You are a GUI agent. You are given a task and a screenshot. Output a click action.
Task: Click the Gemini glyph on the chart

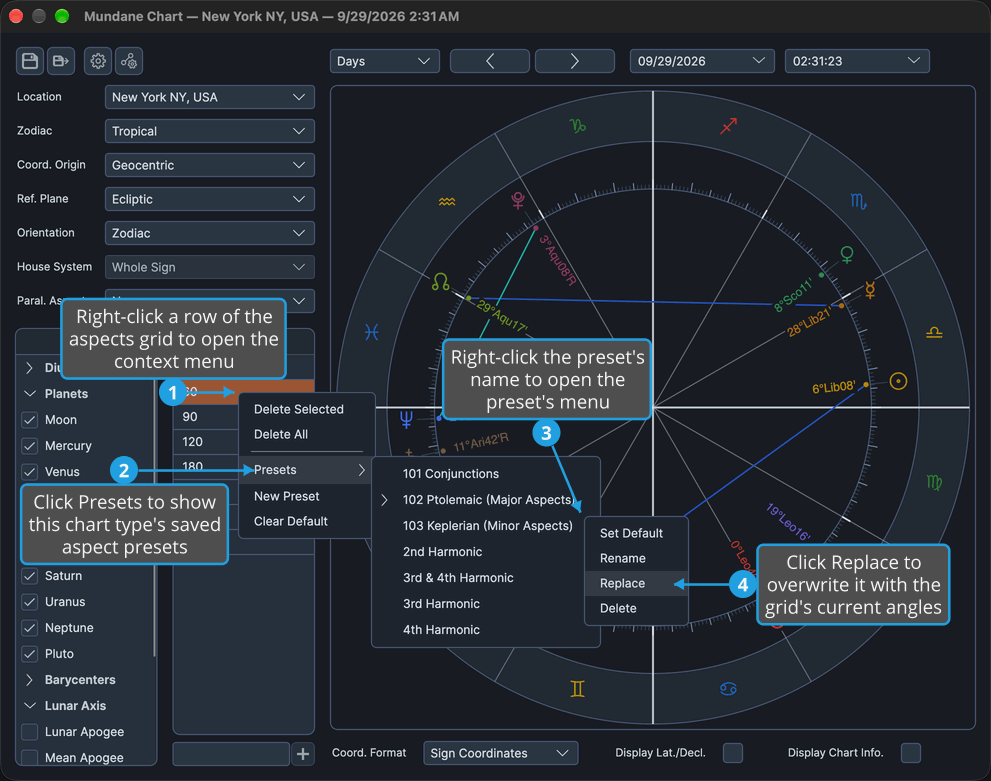click(577, 689)
